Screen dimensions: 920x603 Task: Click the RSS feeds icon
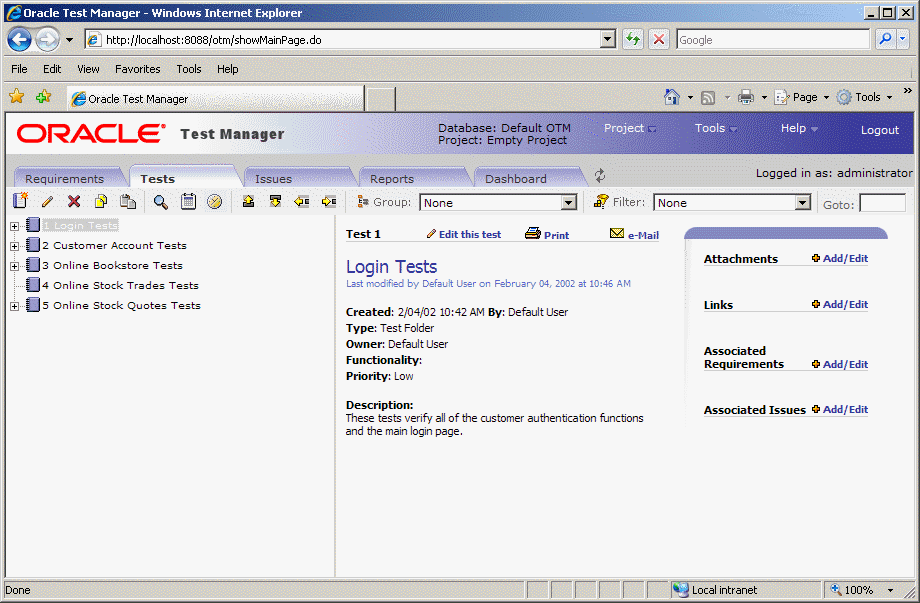[708, 98]
